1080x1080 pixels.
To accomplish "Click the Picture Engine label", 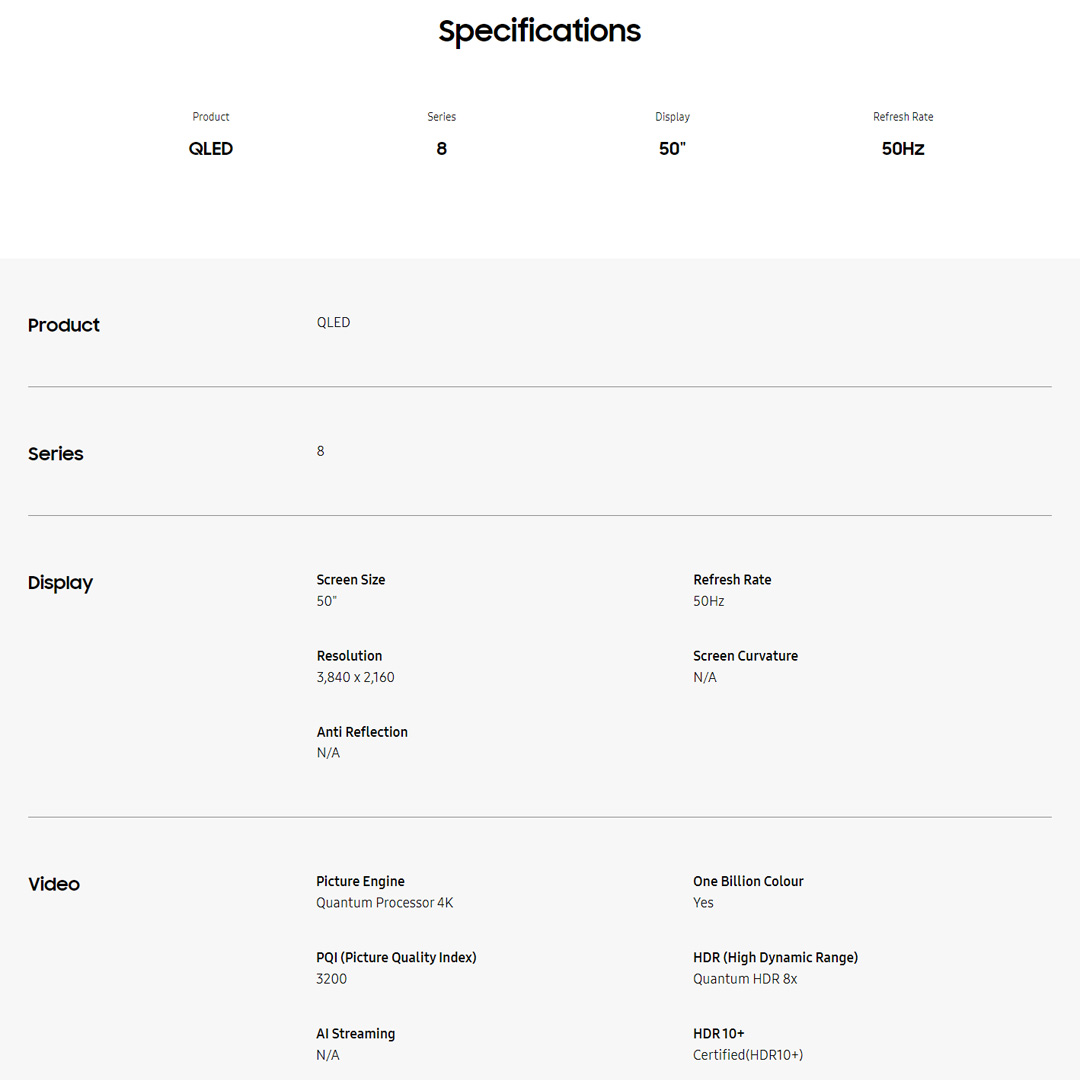I will pos(360,881).
